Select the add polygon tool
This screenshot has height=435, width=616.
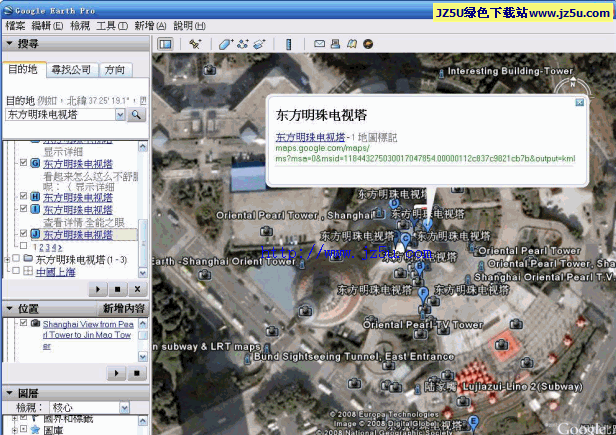[x=226, y=44]
